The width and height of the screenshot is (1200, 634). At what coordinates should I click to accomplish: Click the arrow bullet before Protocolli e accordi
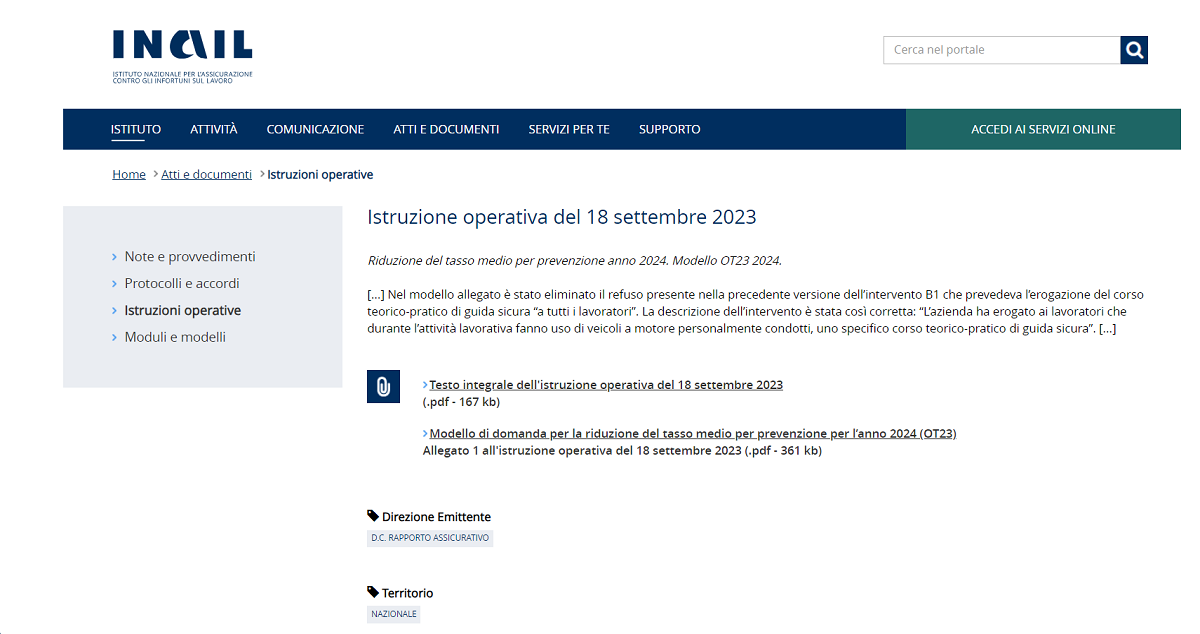tap(116, 283)
